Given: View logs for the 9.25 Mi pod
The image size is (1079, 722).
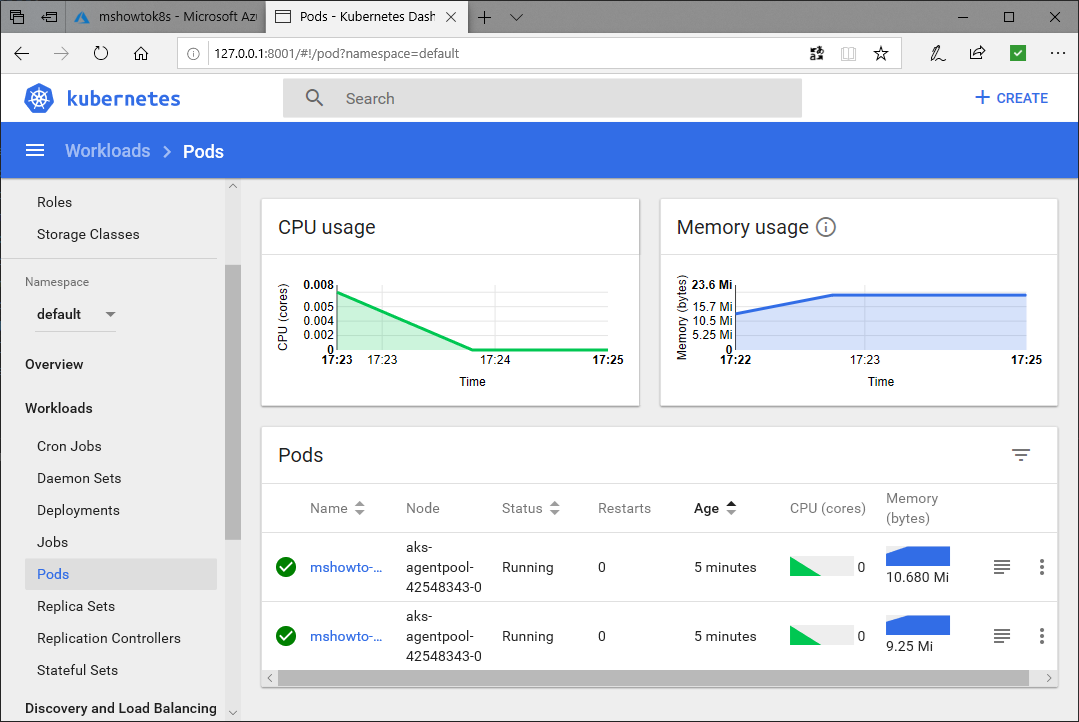Looking at the screenshot, I should coord(1002,636).
